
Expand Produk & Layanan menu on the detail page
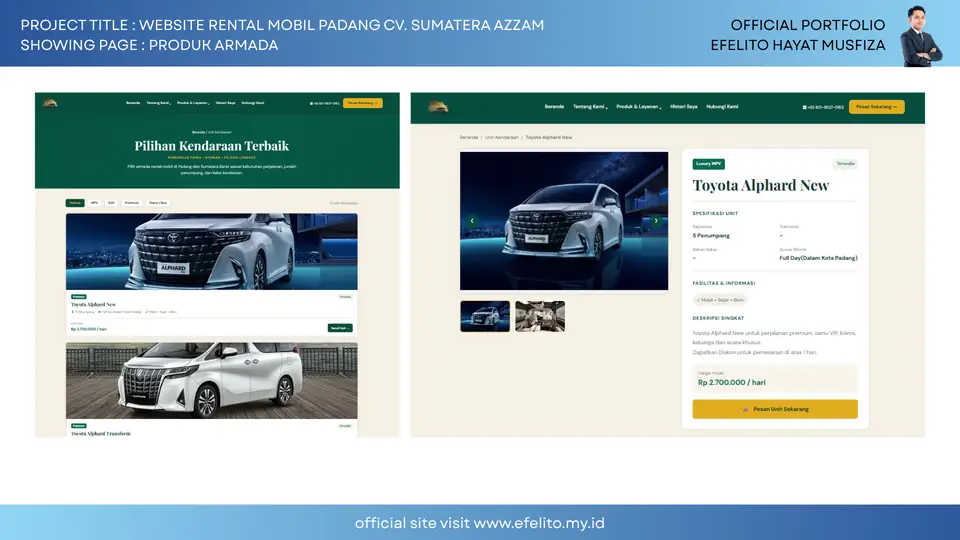(x=639, y=107)
